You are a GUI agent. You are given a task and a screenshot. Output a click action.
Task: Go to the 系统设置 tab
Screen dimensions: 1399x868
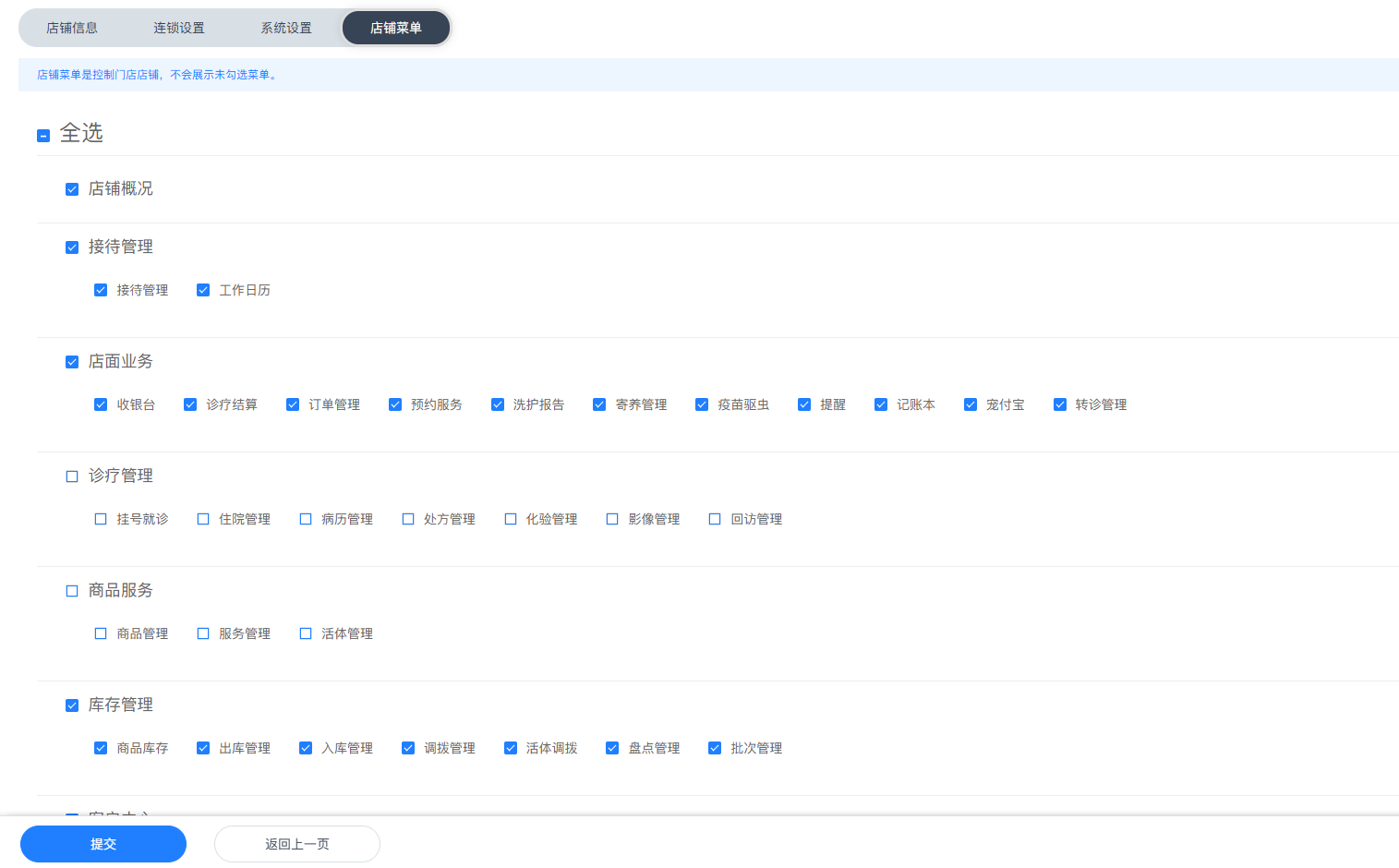(286, 28)
